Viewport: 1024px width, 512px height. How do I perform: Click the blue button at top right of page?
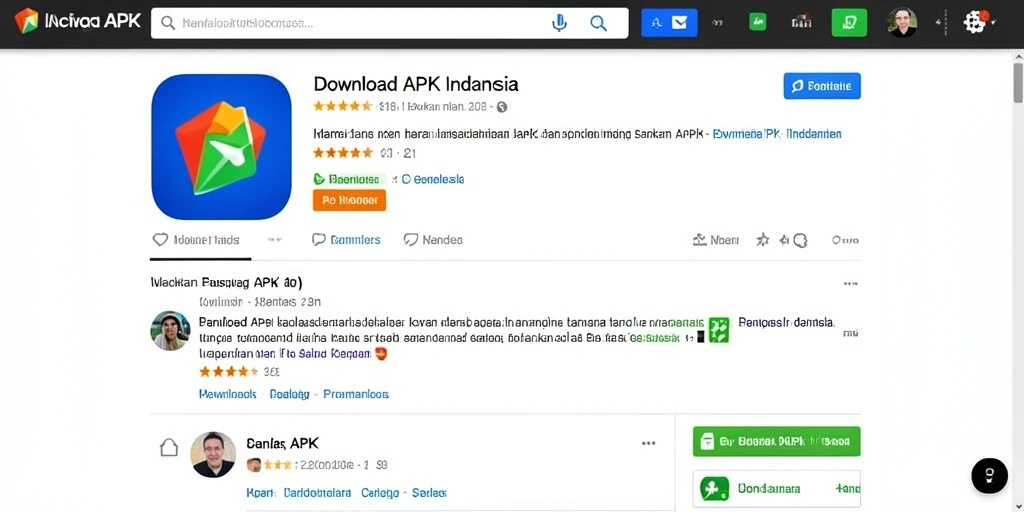click(x=822, y=86)
